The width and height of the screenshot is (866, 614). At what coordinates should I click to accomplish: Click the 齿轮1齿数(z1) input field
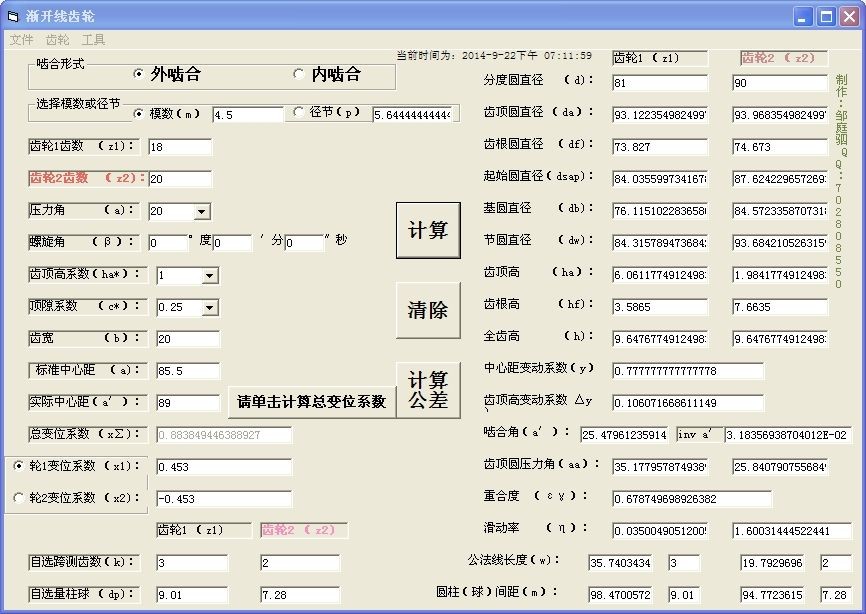point(180,147)
